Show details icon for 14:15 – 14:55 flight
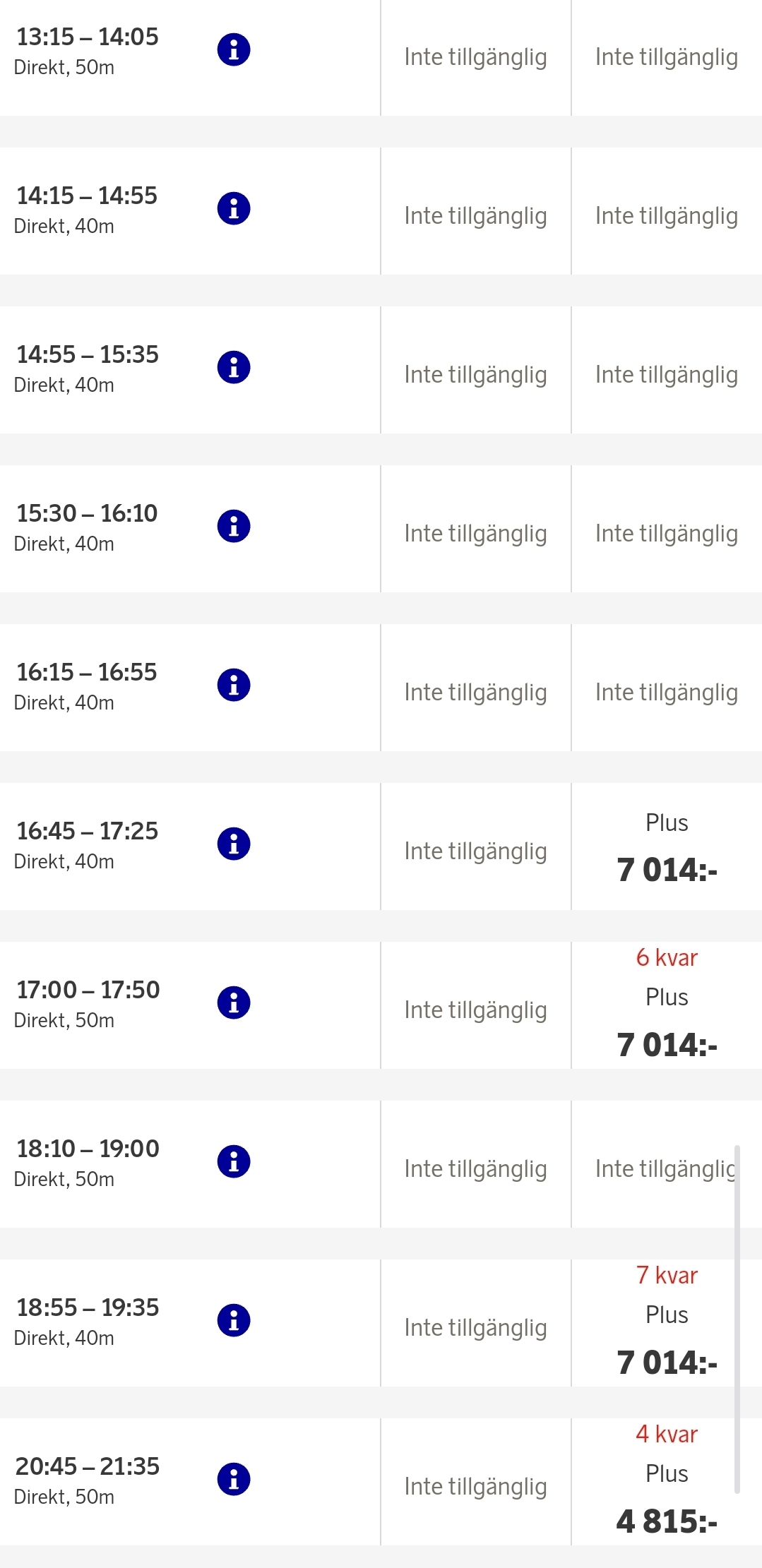The width and height of the screenshot is (762, 1568). point(234,208)
